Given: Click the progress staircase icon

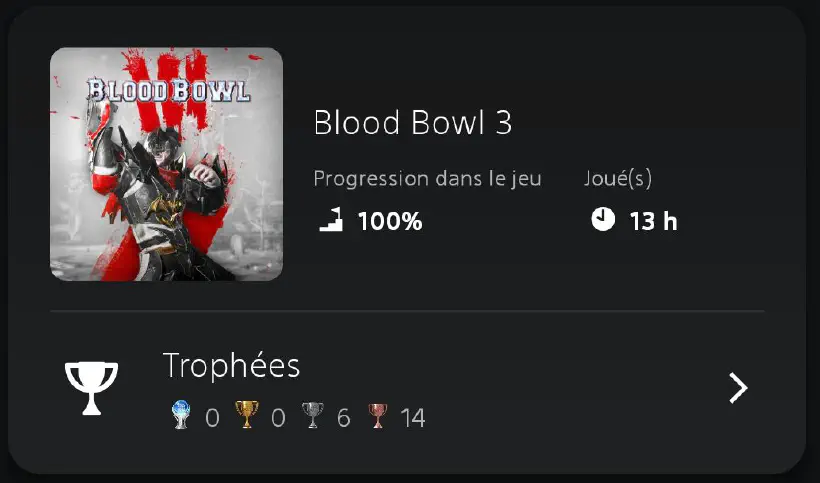Looking at the screenshot, I should [331, 220].
